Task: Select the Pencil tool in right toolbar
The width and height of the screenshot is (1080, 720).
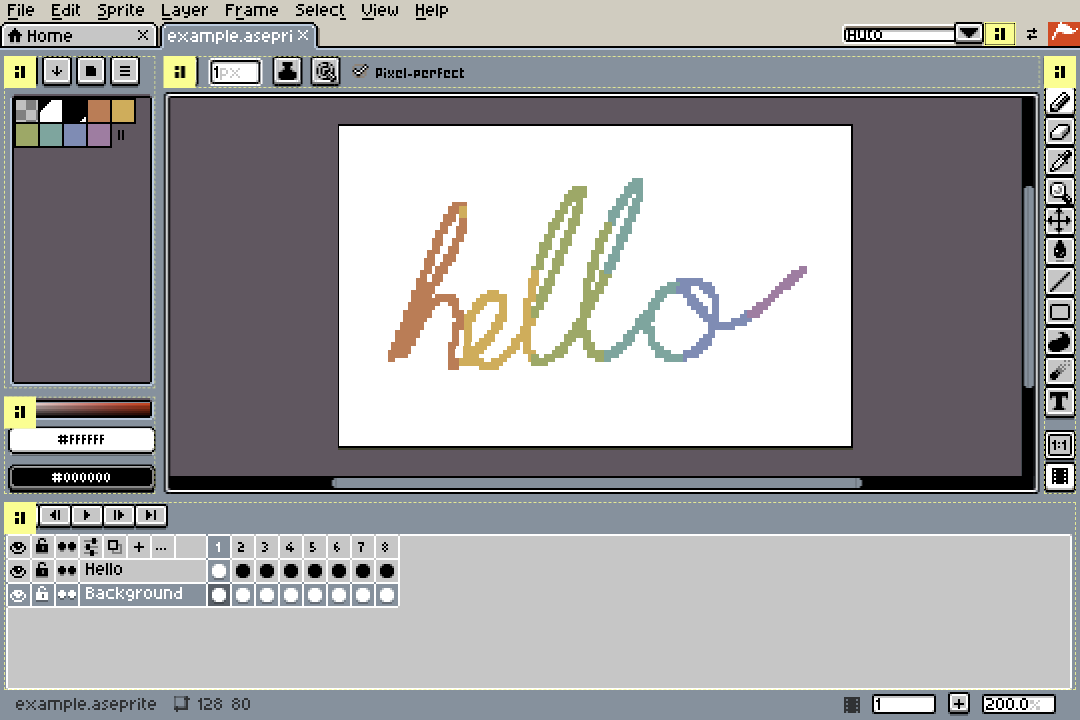Action: click(1059, 103)
